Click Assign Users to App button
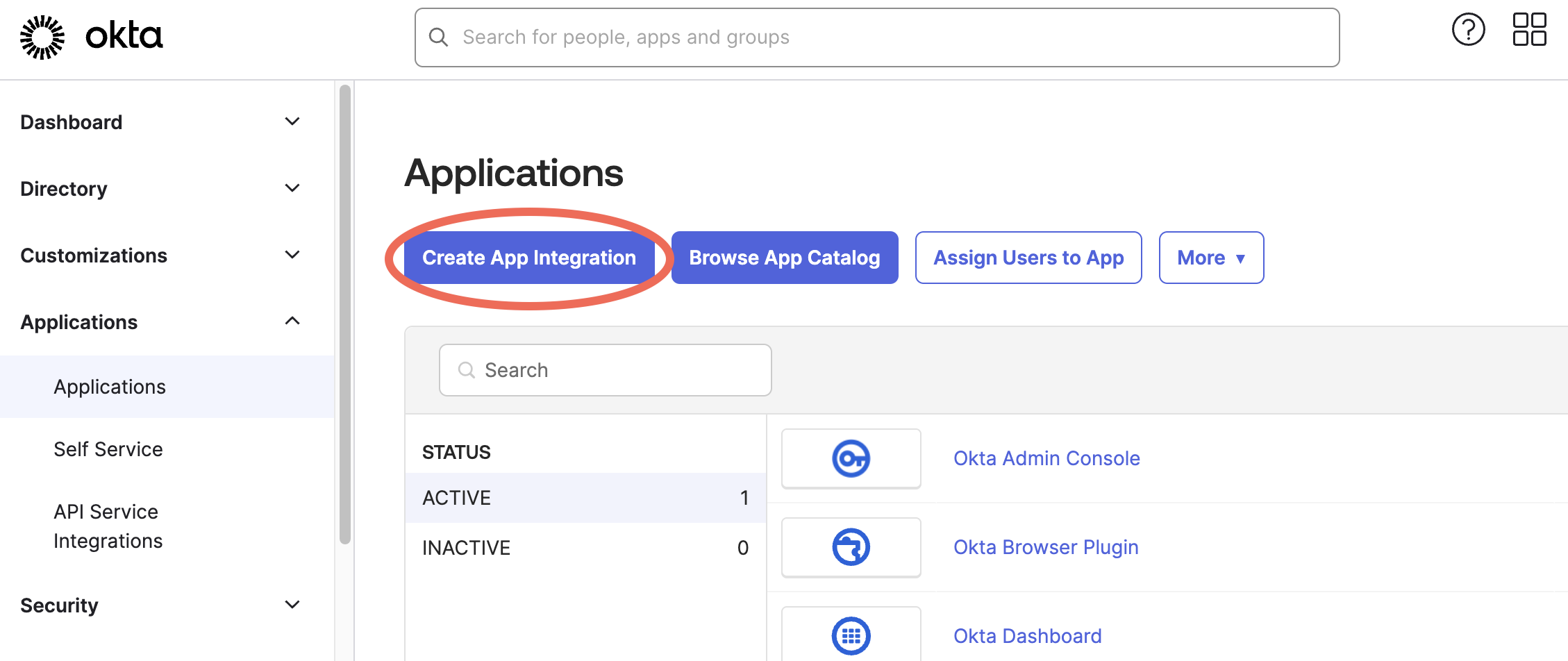Screen dimensions: 1568x661 (x=1028, y=258)
